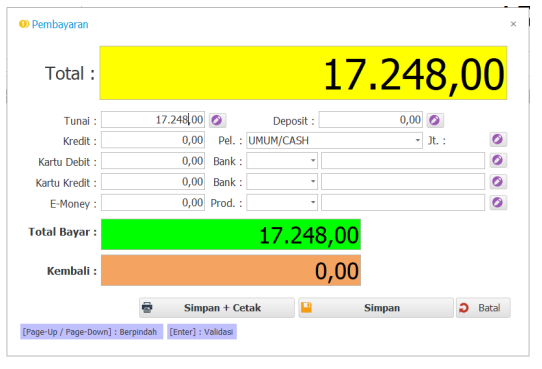Focus the Kredit amount field
542x369 pixels.
point(153,140)
